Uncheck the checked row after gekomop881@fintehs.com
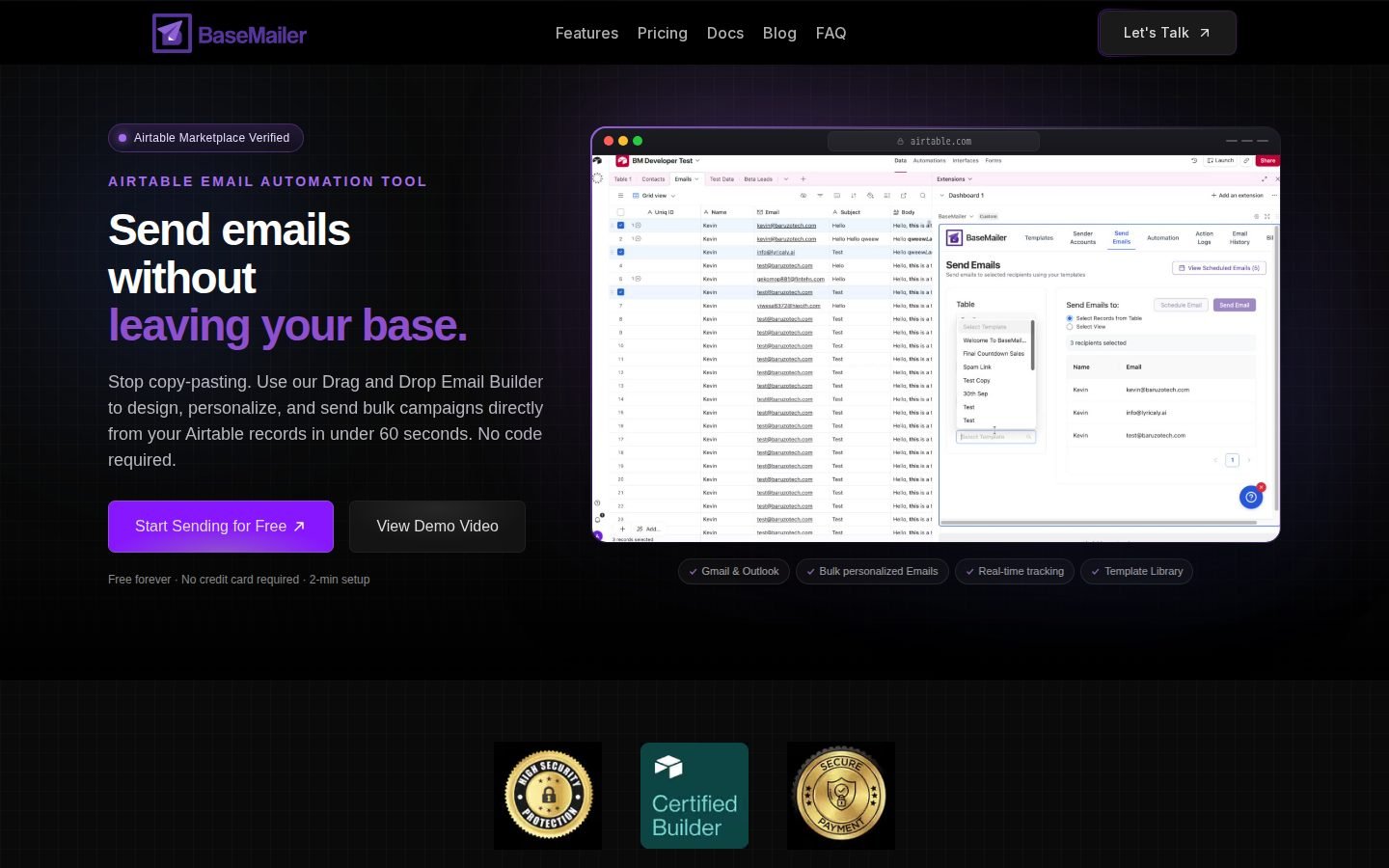Image resolution: width=1389 pixels, height=868 pixels. pos(620,292)
